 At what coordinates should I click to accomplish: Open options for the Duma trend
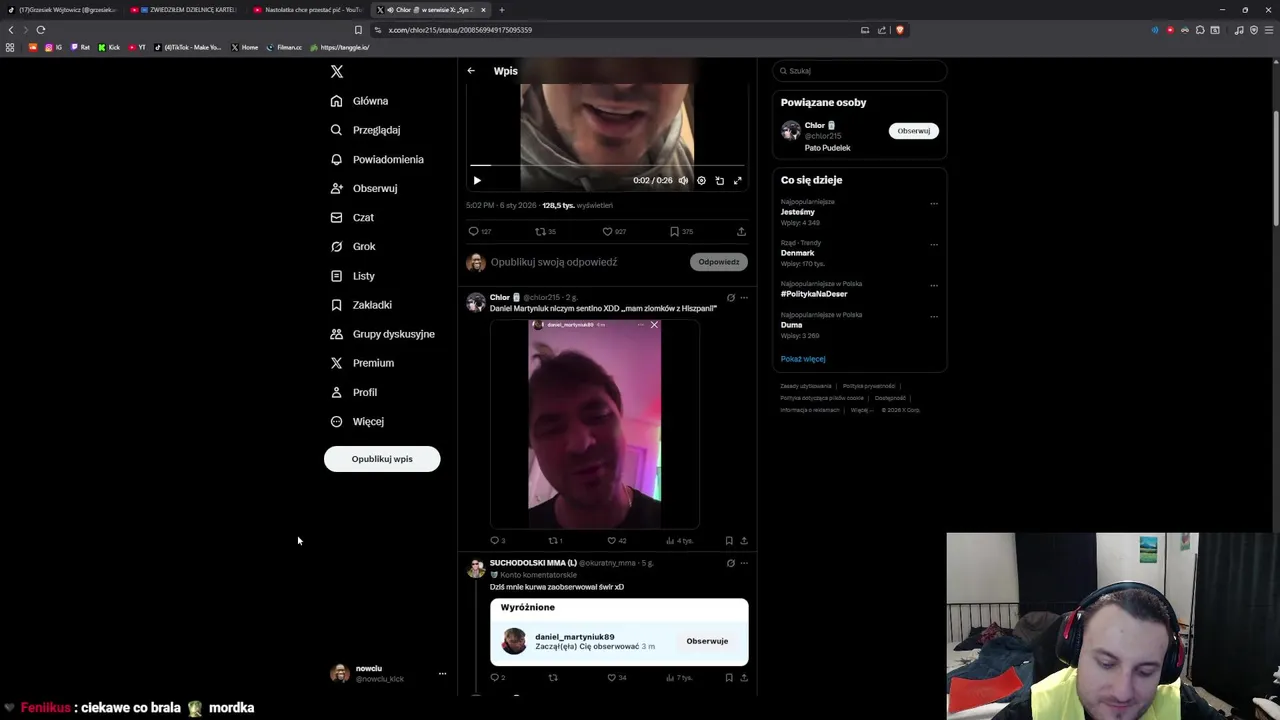[934, 317]
